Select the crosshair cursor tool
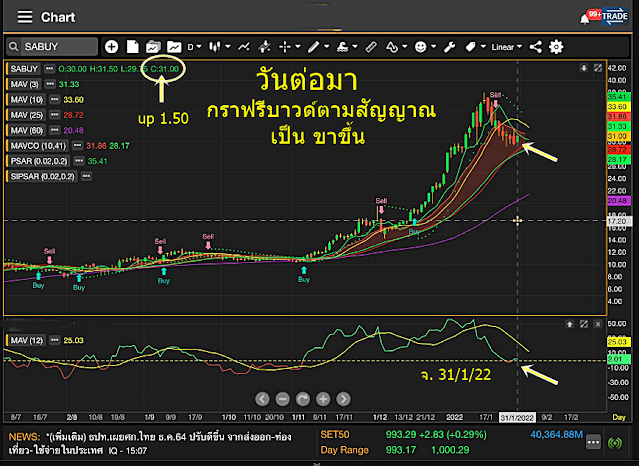Screen dimensions: 639x466 pos(285,47)
